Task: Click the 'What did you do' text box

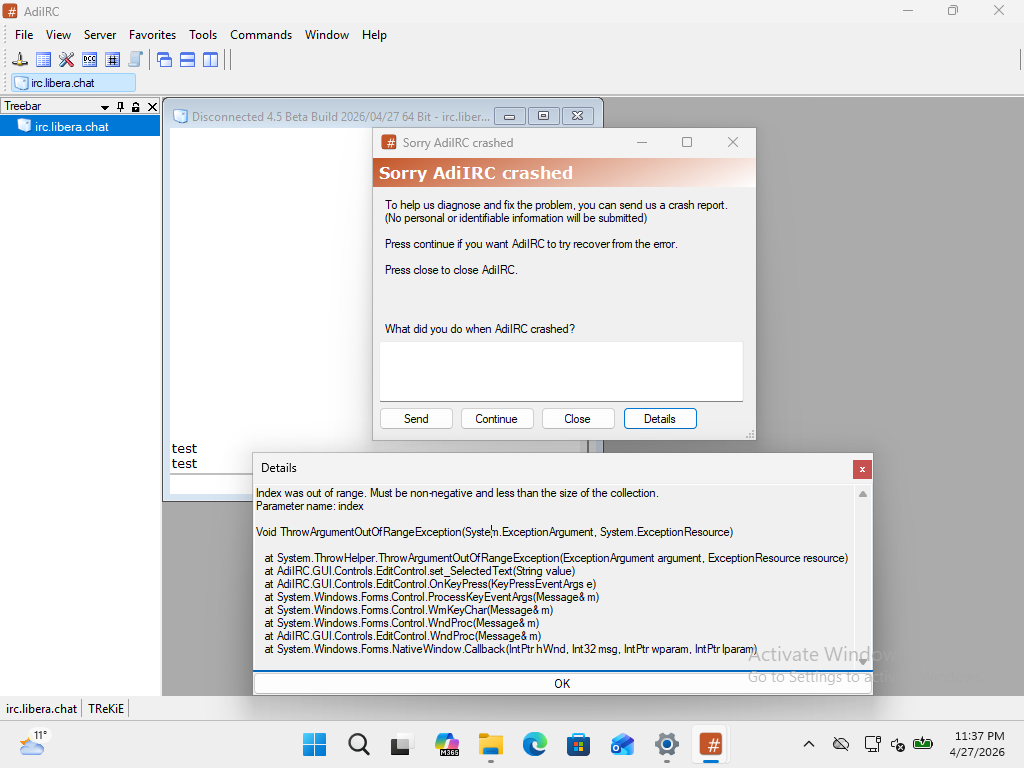Action: click(560, 370)
